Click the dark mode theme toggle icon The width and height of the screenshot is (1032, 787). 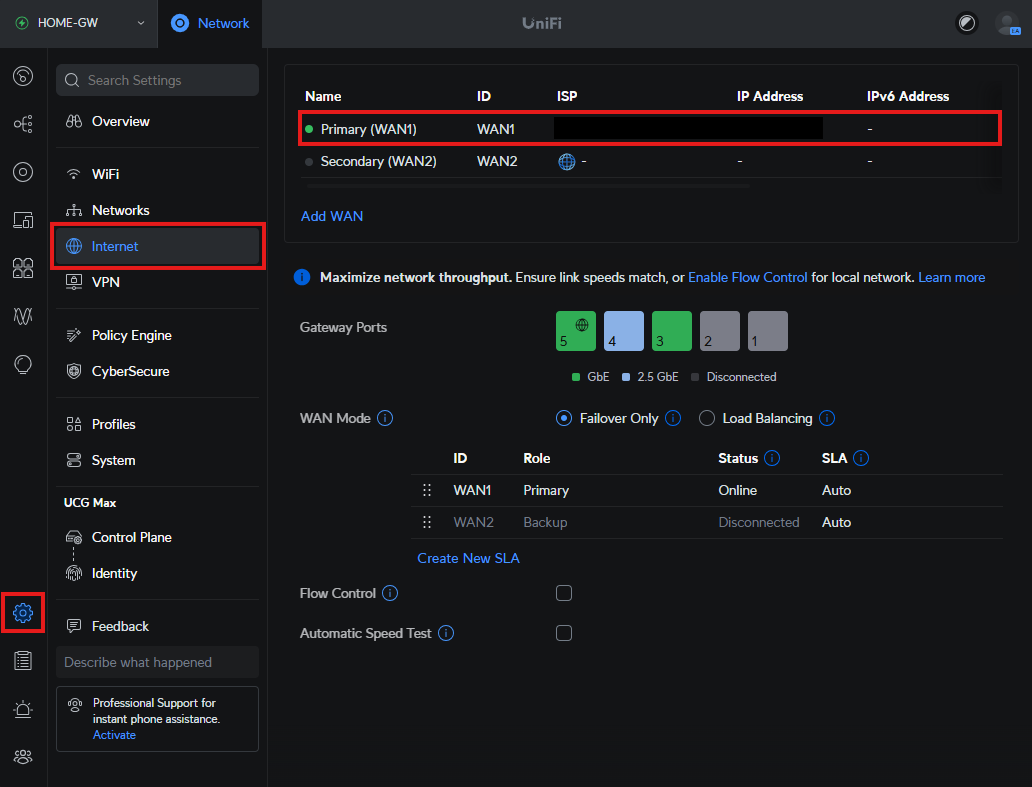(966, 23)
